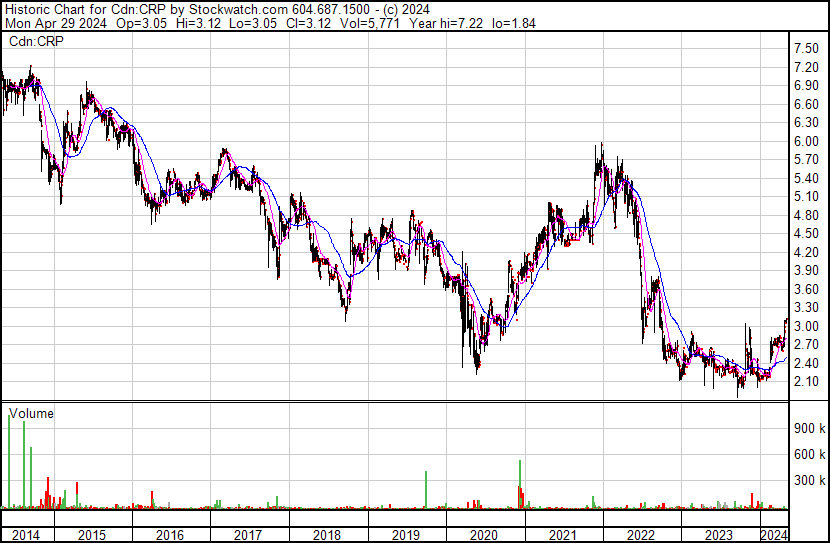The height and width of the screenshot is (543, 830).
Task: Click the 3.00 price axis label
Action: pyautogui.click(x=806, y=327)
